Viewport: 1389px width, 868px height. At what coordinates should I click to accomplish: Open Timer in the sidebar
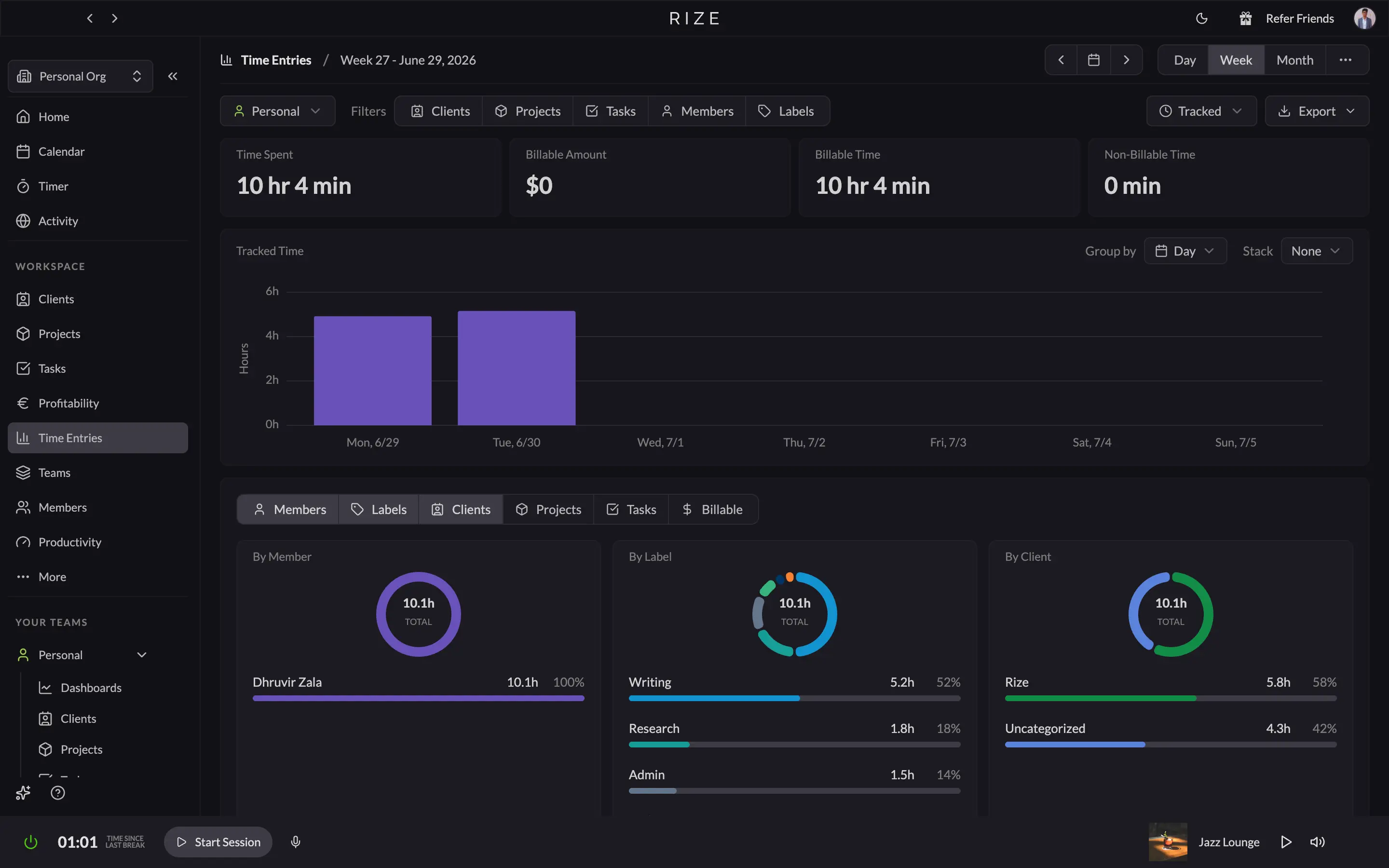pos(97,186)
